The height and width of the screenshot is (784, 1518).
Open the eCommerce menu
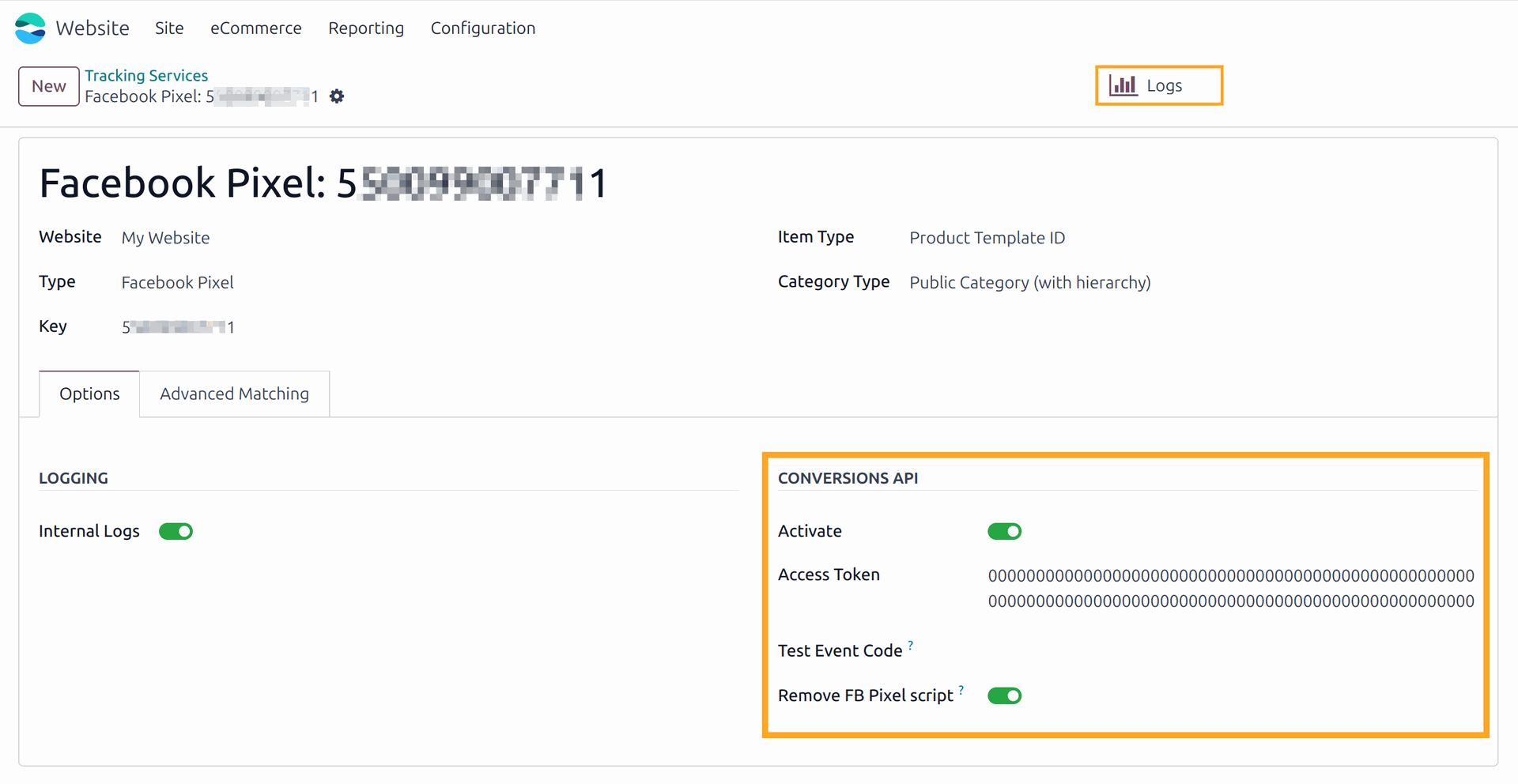(255, 28)
